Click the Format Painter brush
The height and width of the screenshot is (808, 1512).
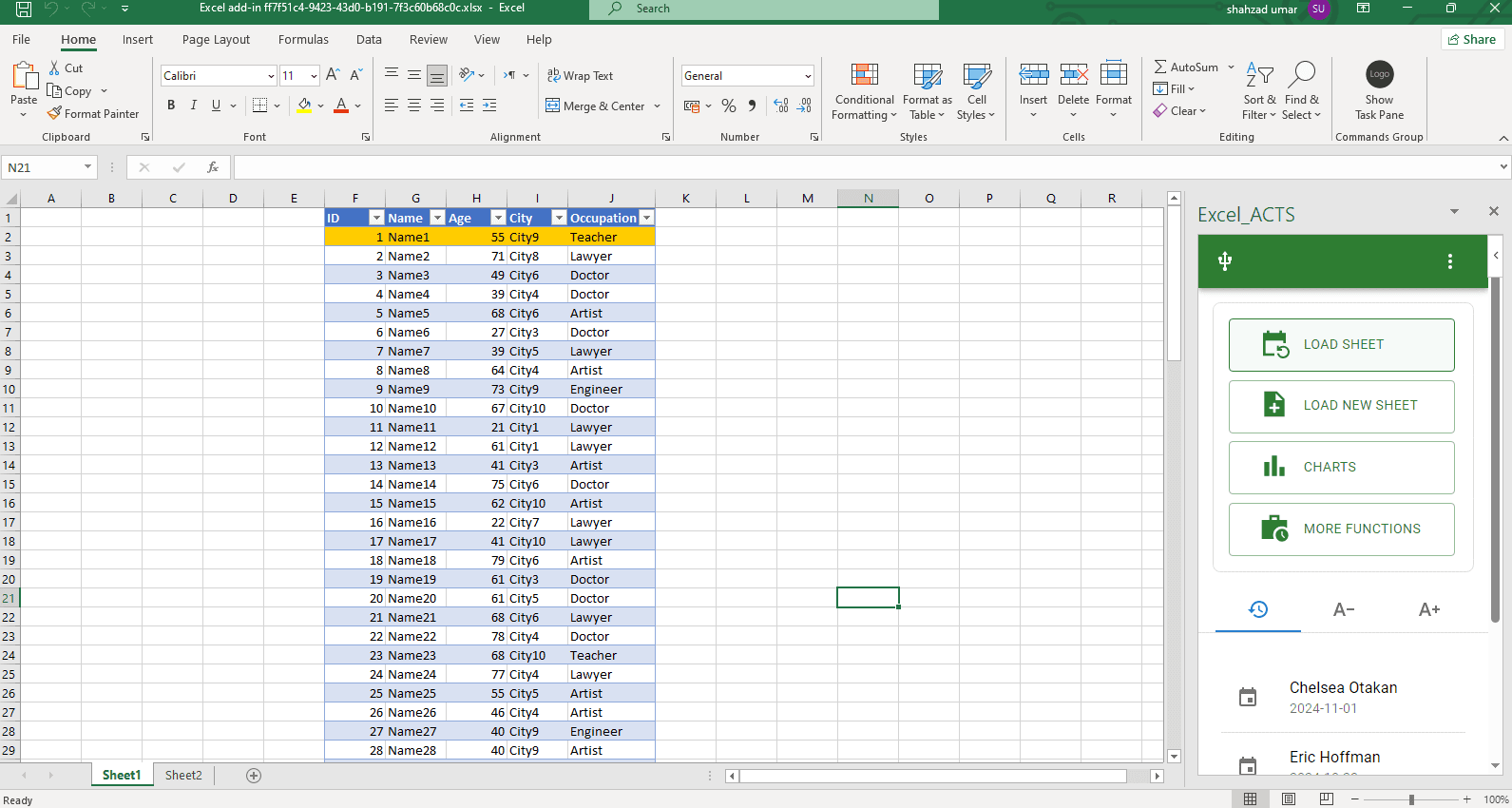pos(54,113)
